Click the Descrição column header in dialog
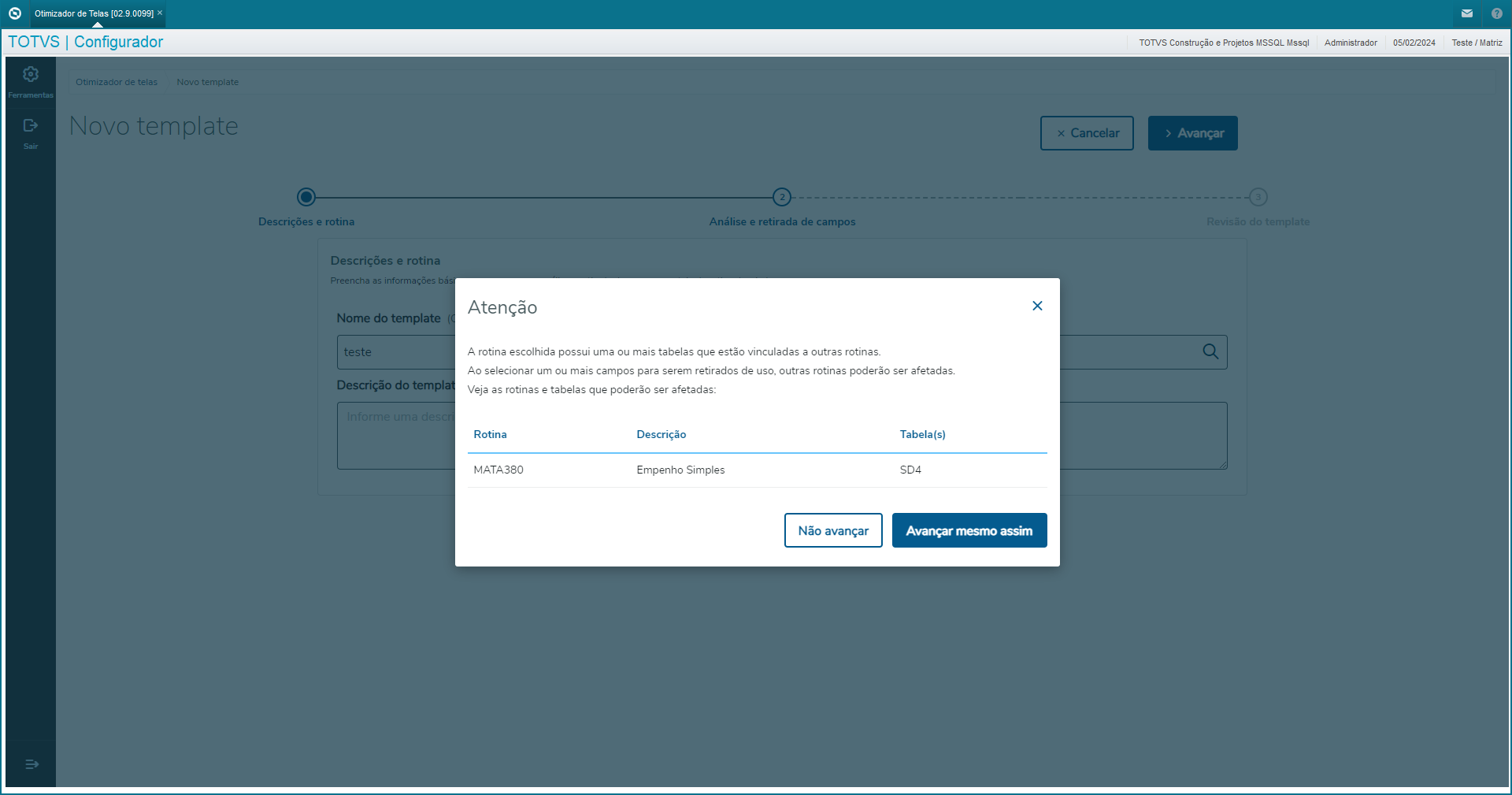1512x795 pixels. [x=661, y=434]
